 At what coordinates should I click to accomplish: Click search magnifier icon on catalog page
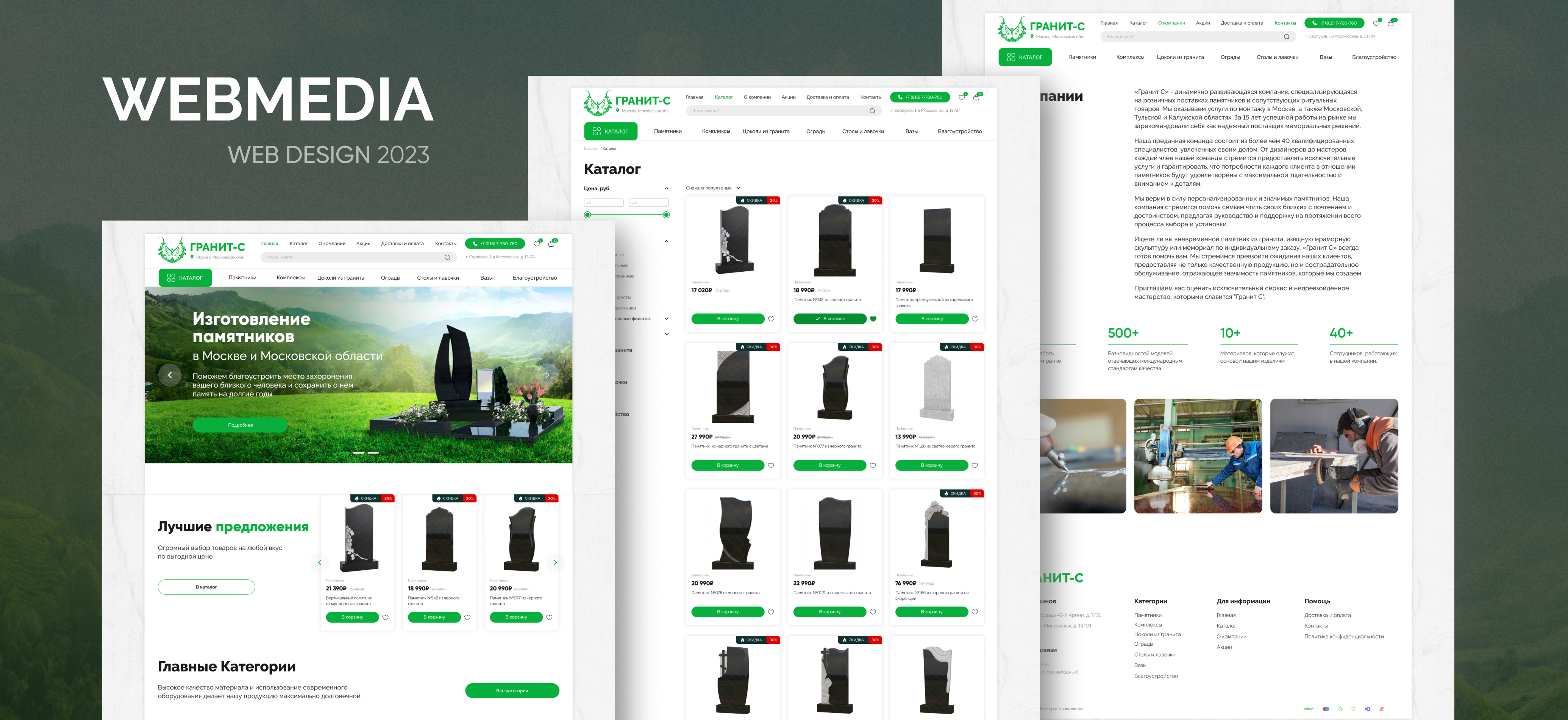(x=872, y=111)
